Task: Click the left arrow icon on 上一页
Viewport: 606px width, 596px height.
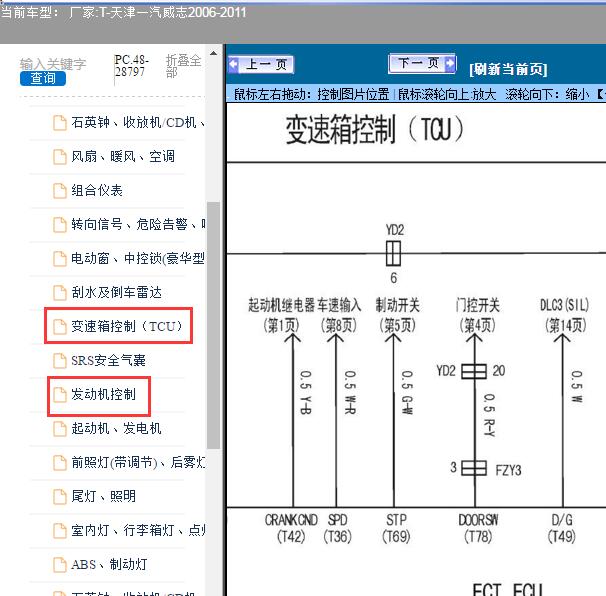Action: (233, 64)
